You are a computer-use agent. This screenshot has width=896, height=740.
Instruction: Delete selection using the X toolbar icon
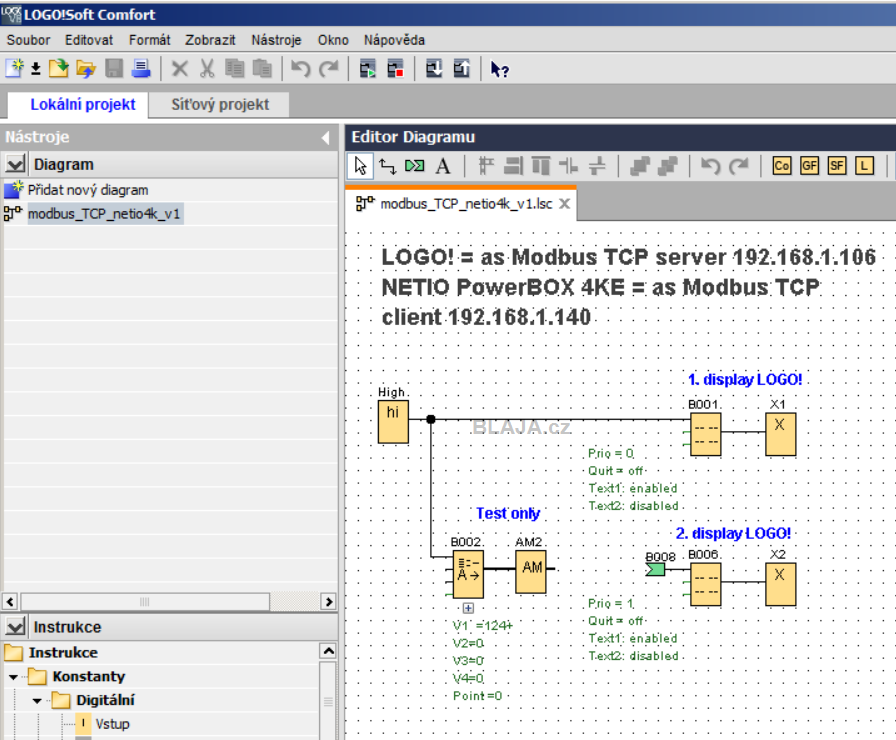click(x=179, y=69)
